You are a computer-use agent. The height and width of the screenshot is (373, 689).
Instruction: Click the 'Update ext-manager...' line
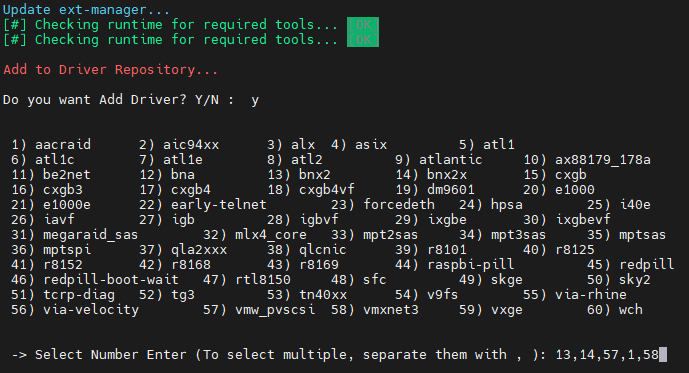(x=86, y=9)
